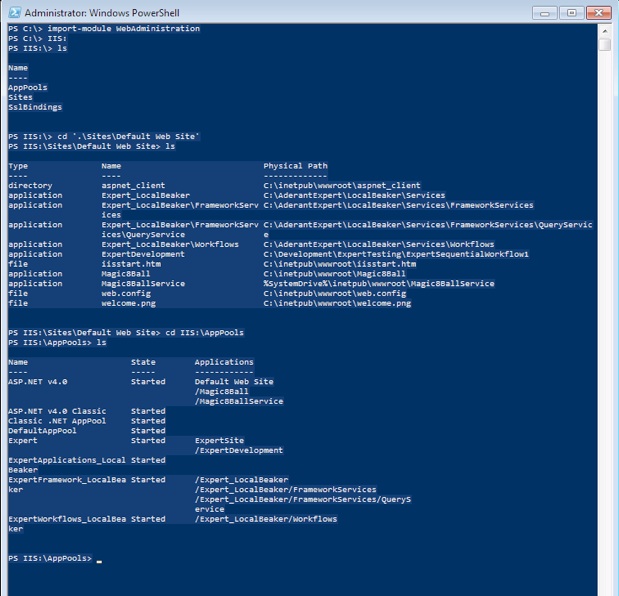
Task: Maximize the PowerShell window
Action: [572, 12]
